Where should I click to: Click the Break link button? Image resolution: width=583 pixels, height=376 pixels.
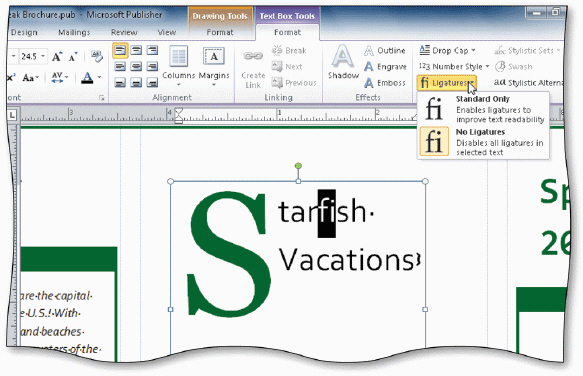click(x=289, y=50)
